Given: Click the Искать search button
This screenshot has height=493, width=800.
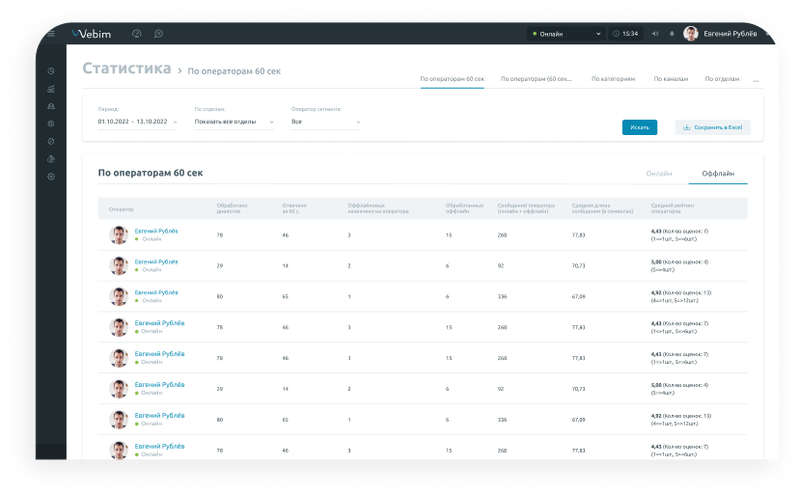Looking at the screenshot, I should click(x=639, y=127).
